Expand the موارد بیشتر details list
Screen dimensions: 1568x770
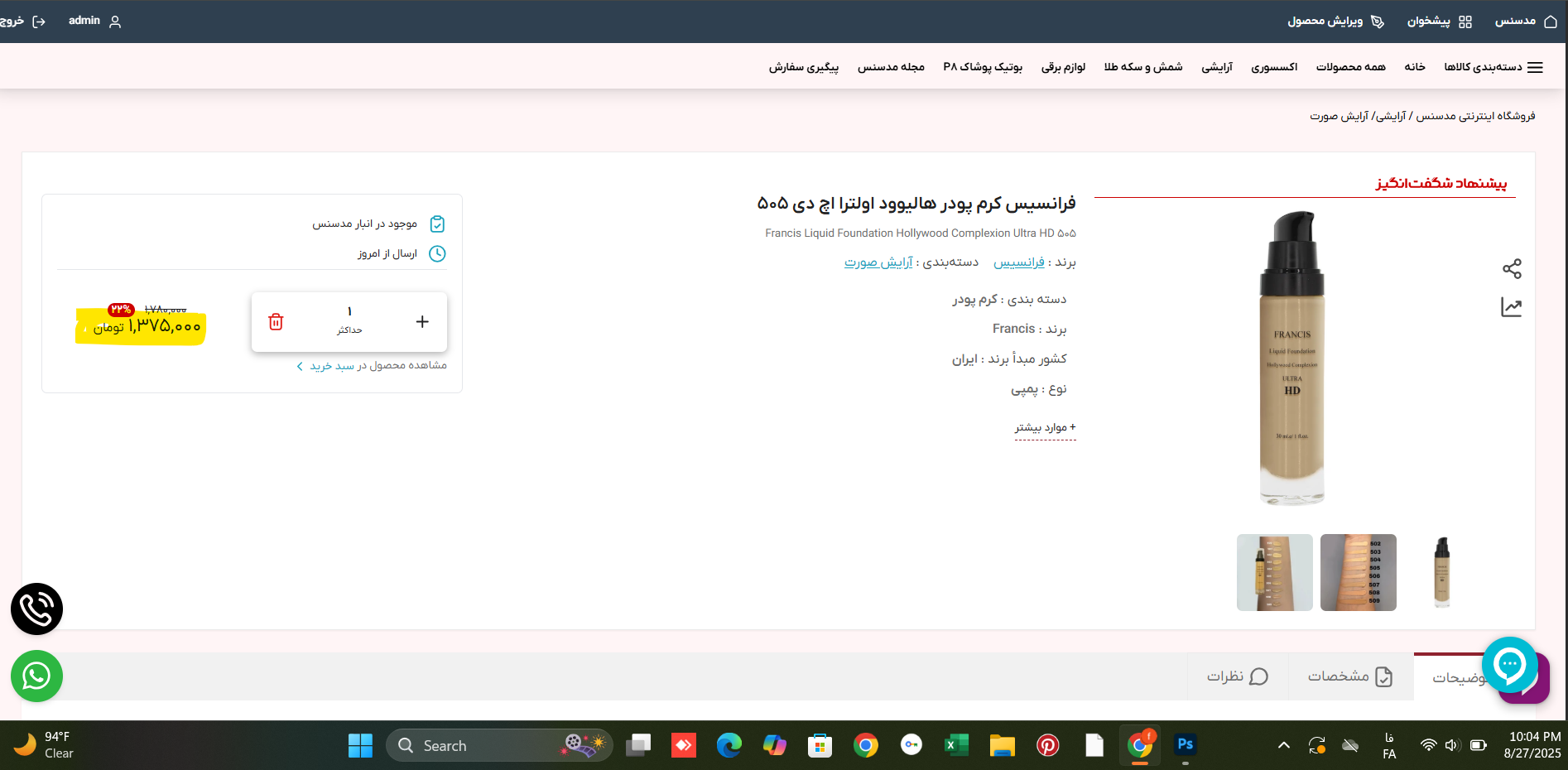pos(1045,427)
